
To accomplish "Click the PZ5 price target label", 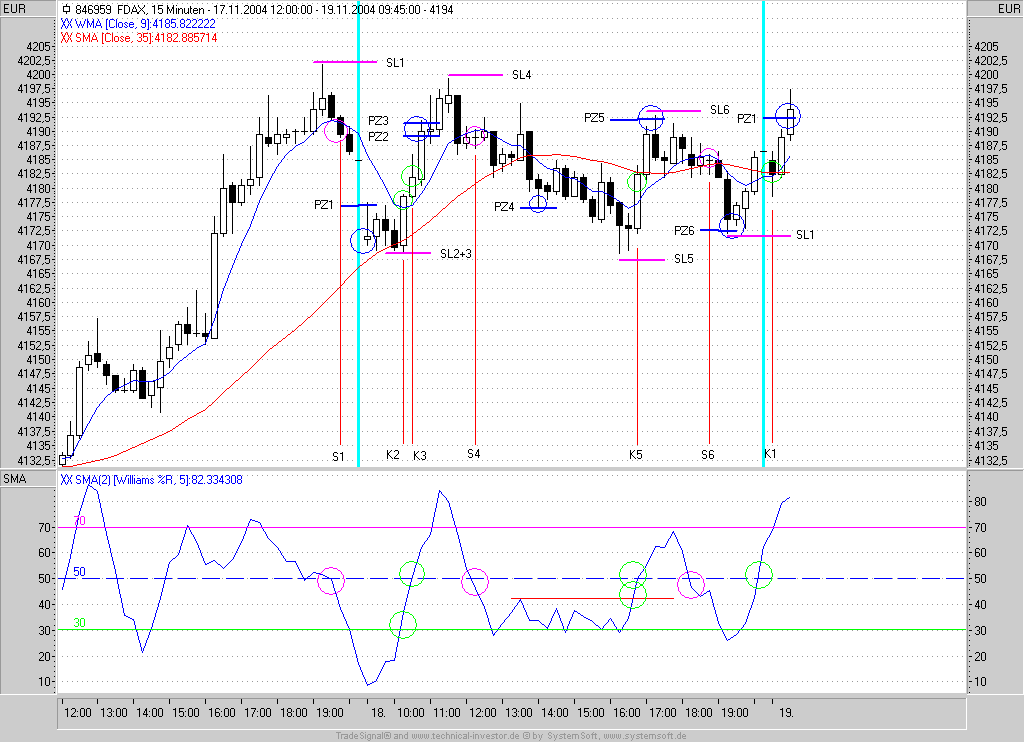I will click(x=594, y=118).
